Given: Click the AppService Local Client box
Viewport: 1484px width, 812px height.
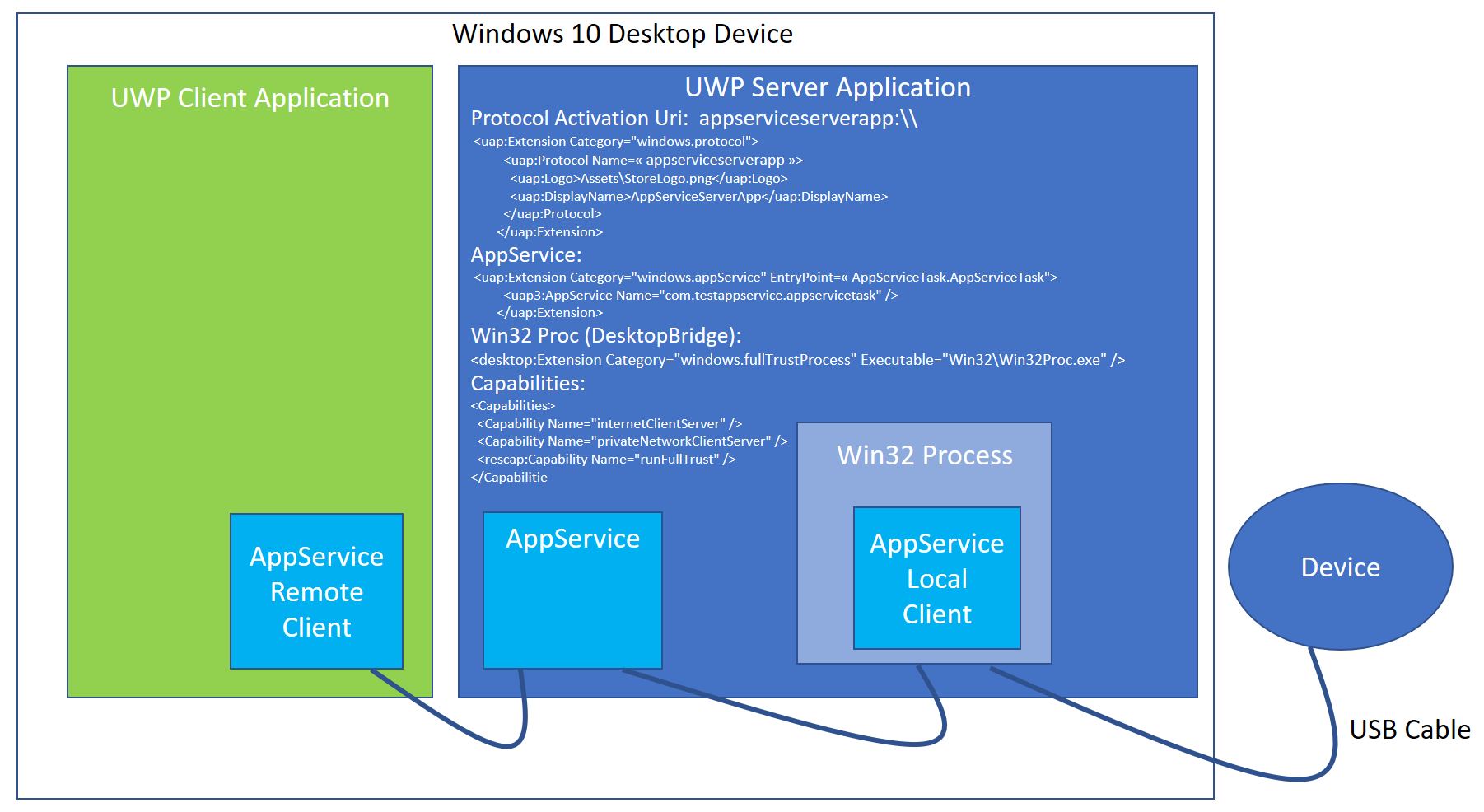Looking at the screenshot, I should pyautogui.click(x=937, y=578).
